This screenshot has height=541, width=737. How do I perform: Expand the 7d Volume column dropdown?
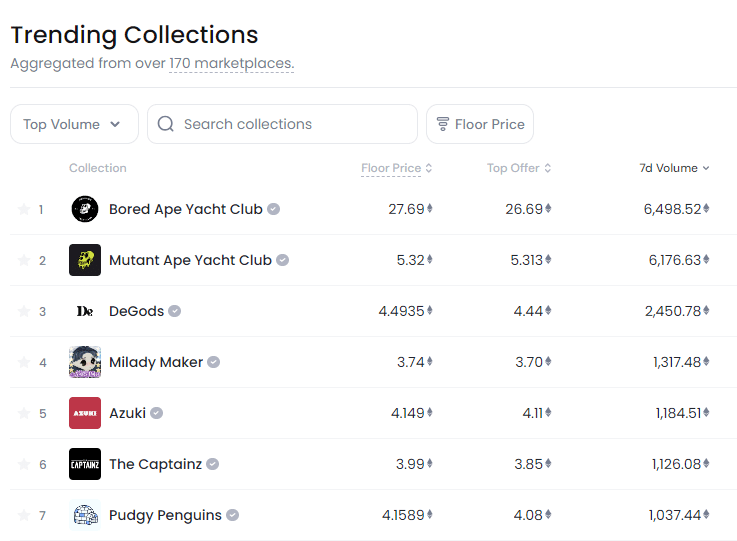click(674, 168)
